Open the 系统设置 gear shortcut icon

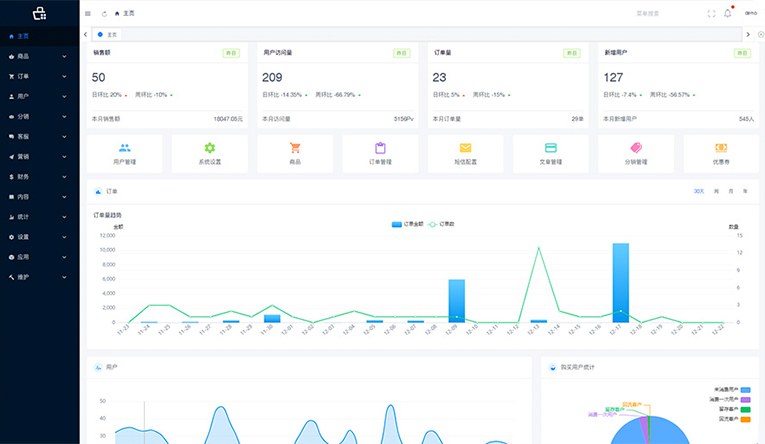(209, 147)
